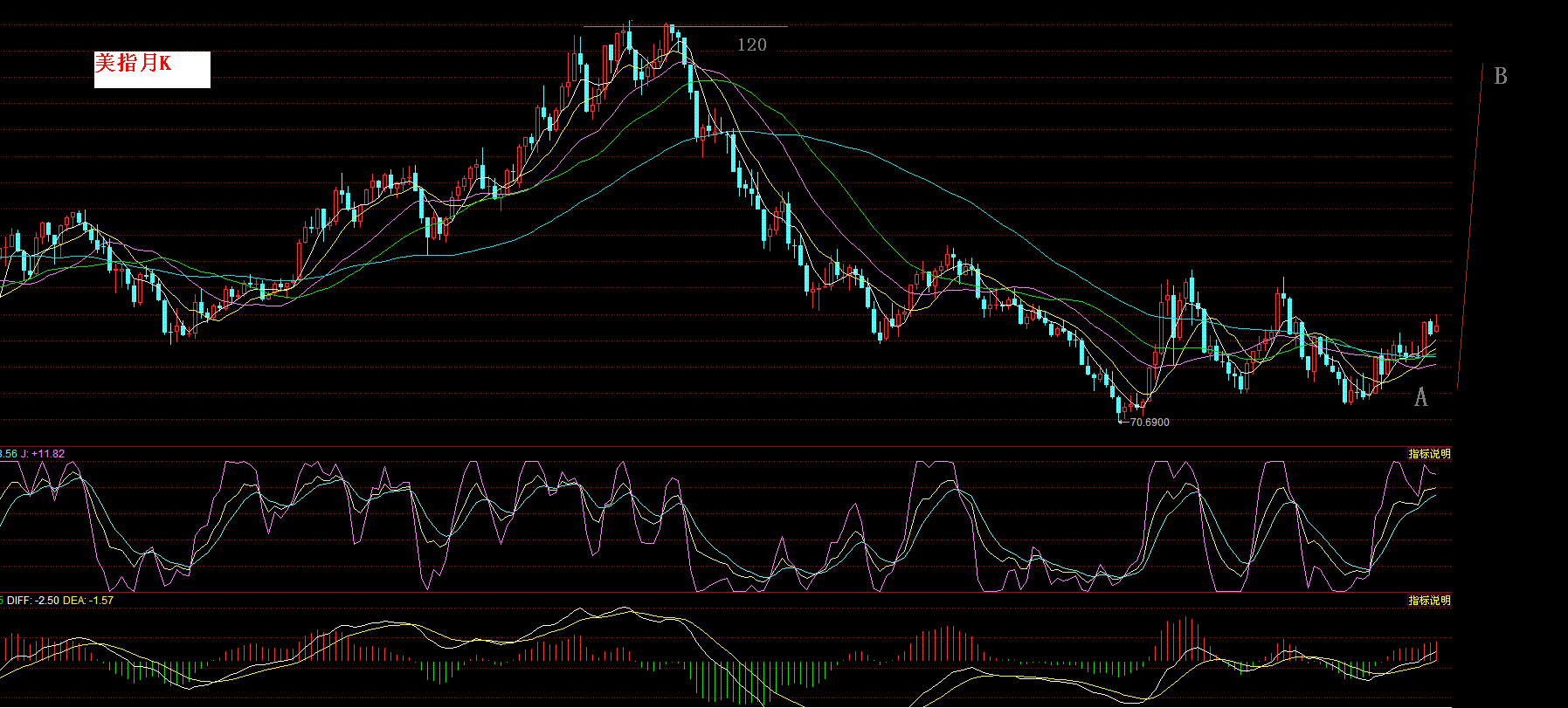Viewport: 1568px width, 708px height.
Task: Open 指标说明 link in KDJ panel
Action: (1429, 454)
